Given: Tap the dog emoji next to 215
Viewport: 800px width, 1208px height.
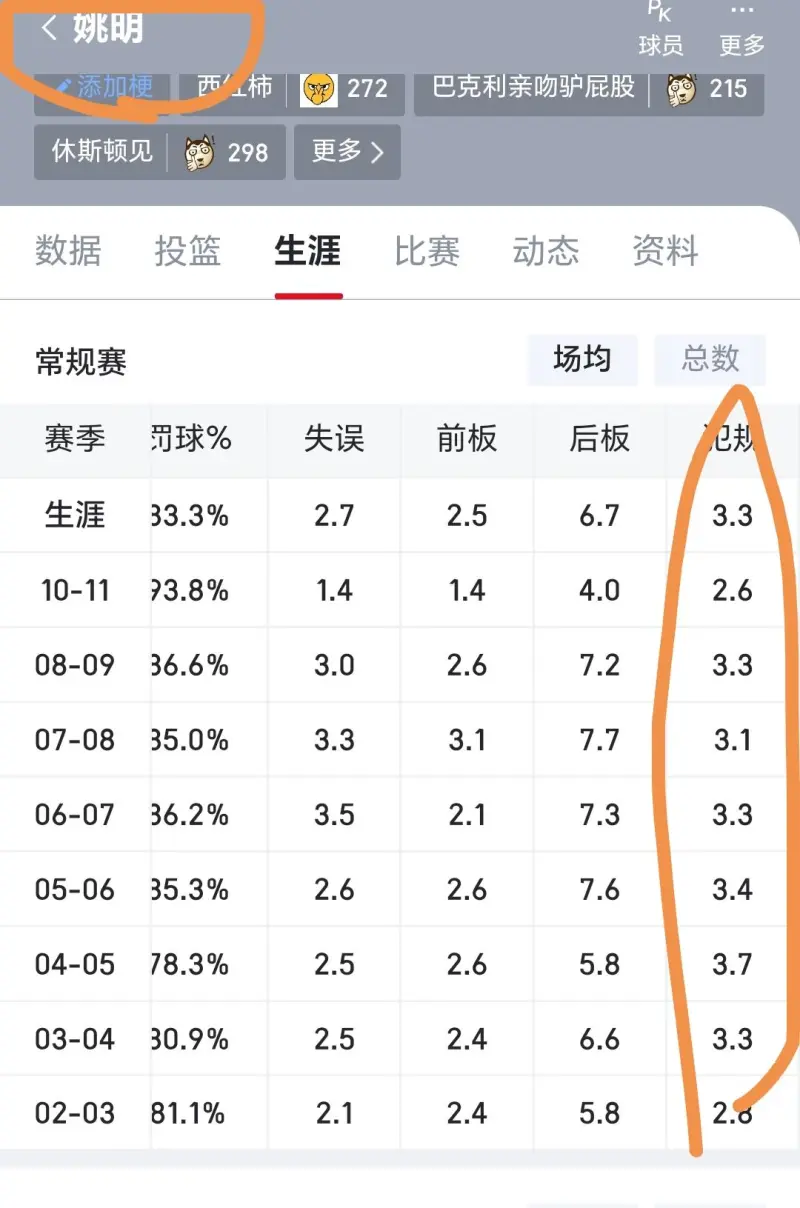Looking at the screenshot, I should pyautogui.click(x=682, y=89).
